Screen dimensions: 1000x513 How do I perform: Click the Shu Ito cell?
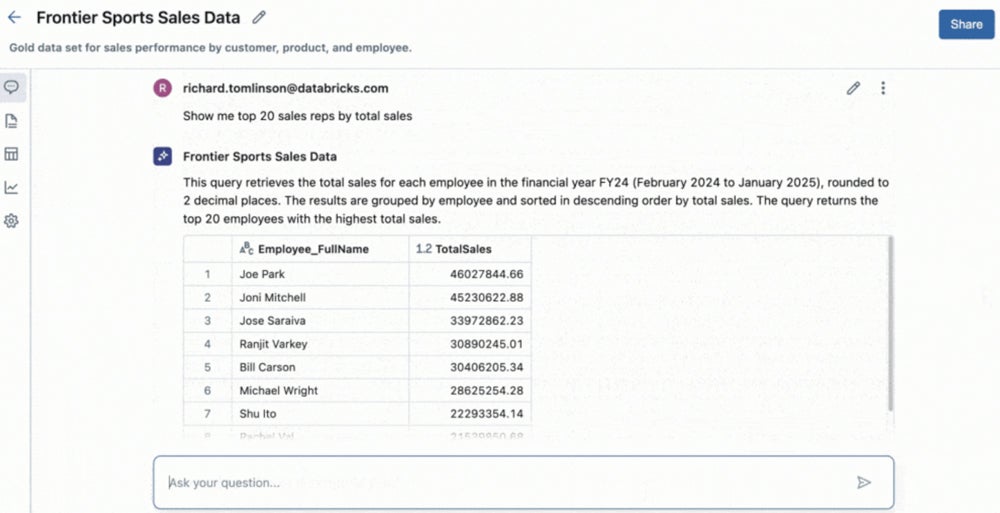point(320,413)
